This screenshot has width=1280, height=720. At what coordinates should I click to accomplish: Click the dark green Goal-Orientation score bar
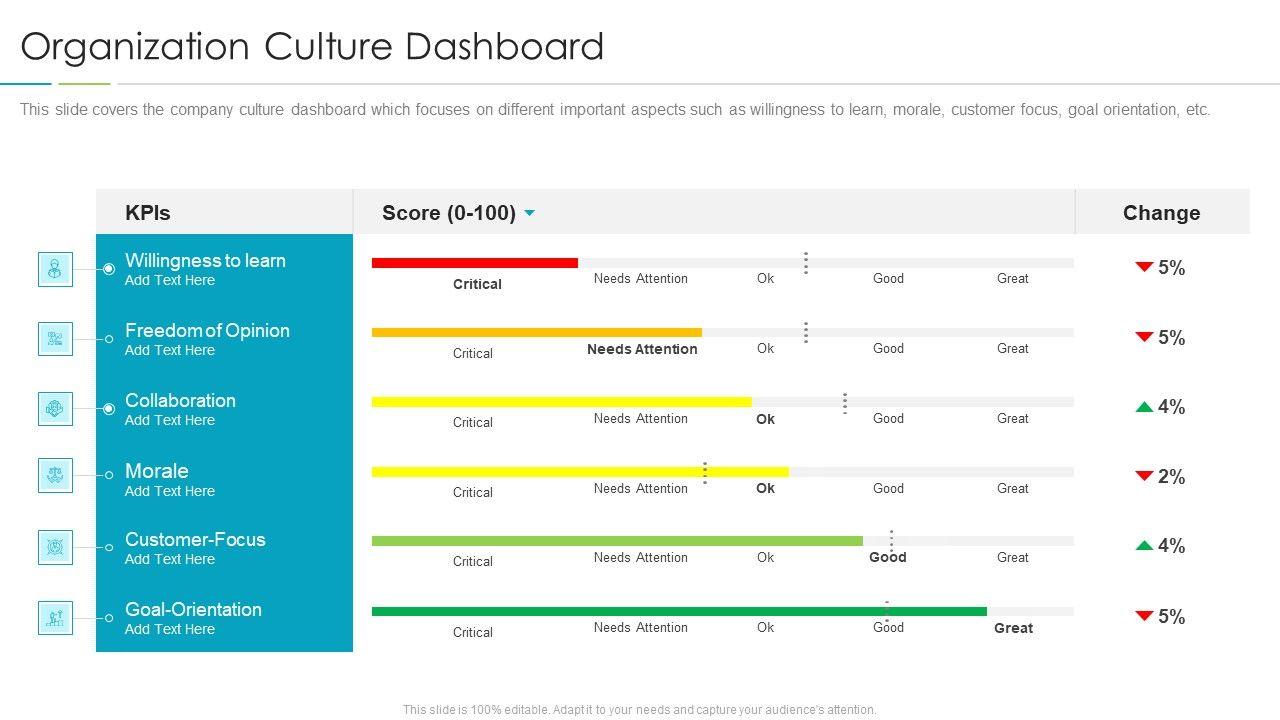678,611
